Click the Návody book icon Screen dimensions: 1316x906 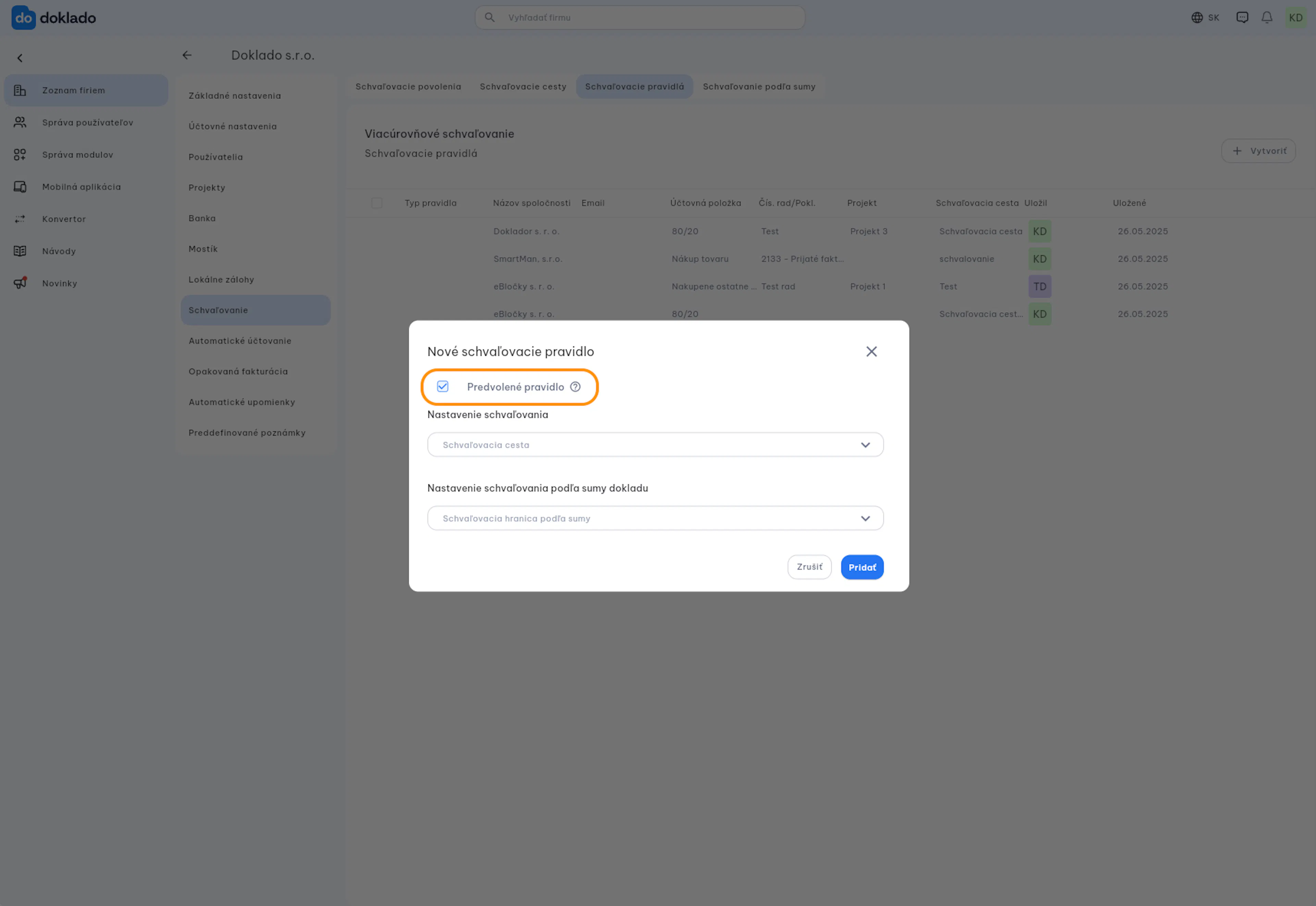click(20, 251)
